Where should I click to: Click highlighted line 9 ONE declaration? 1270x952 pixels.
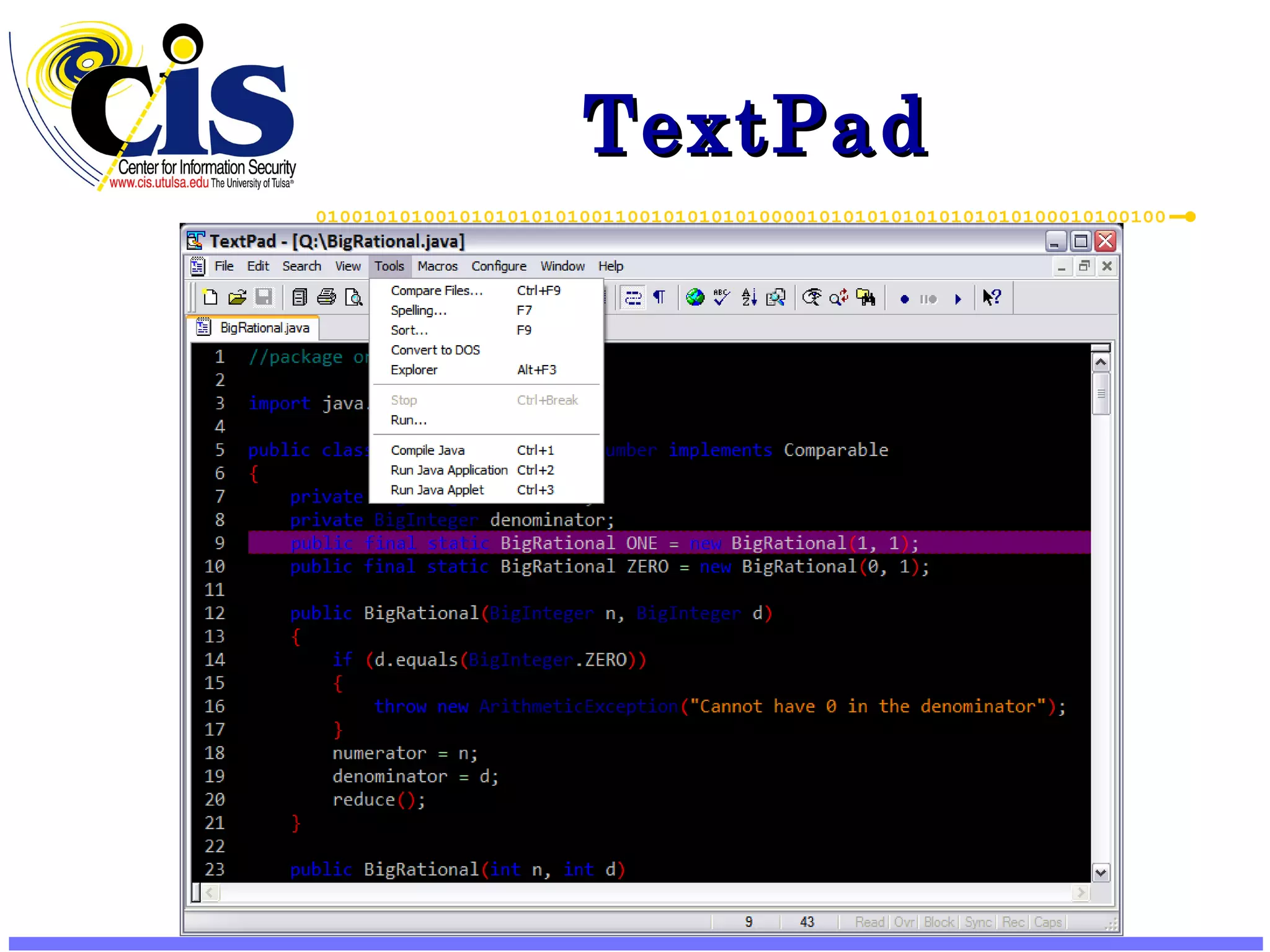[x=668, y=543]
